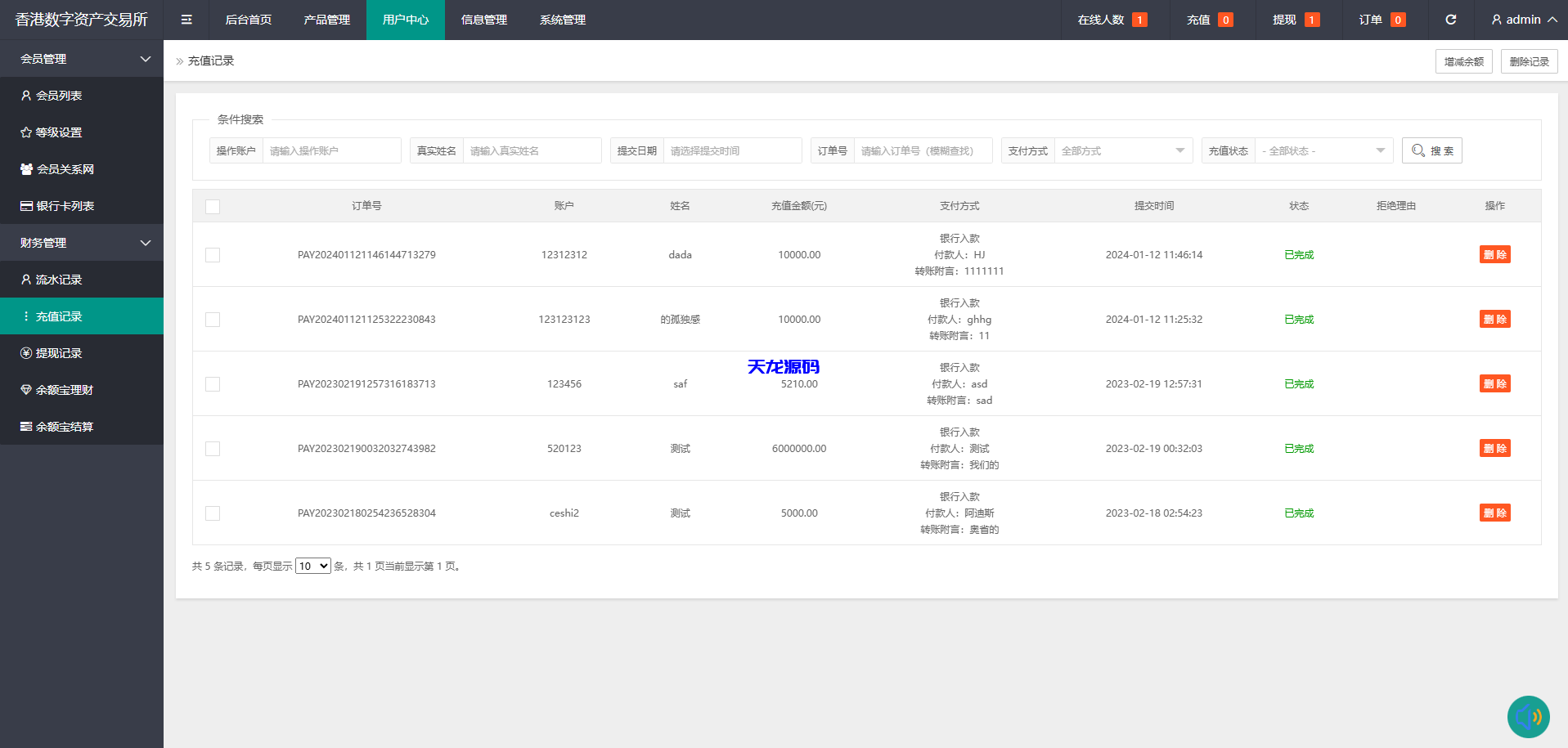Open the sidebar hamburger menu icon
The width and height of the screenshot is (1568, 748).
(186, 20)
